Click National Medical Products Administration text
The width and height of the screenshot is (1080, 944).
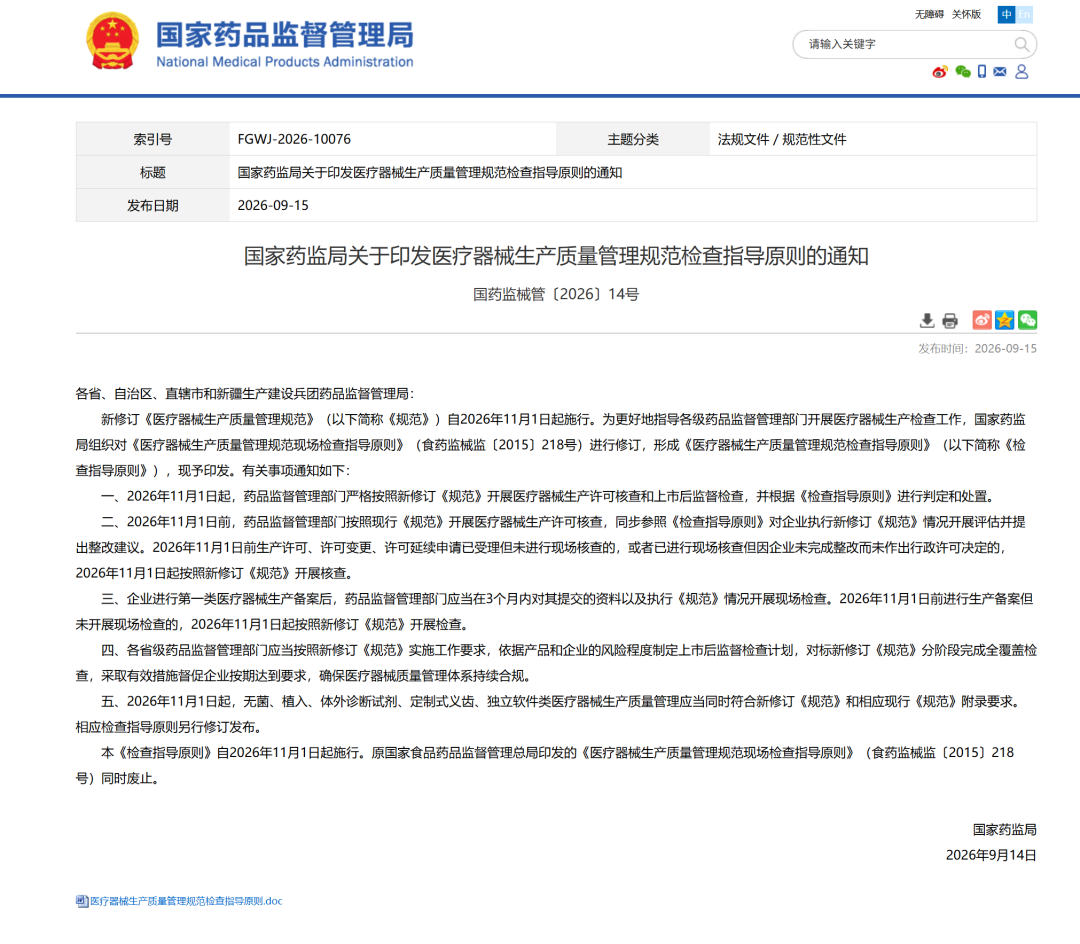coord(284,62)
